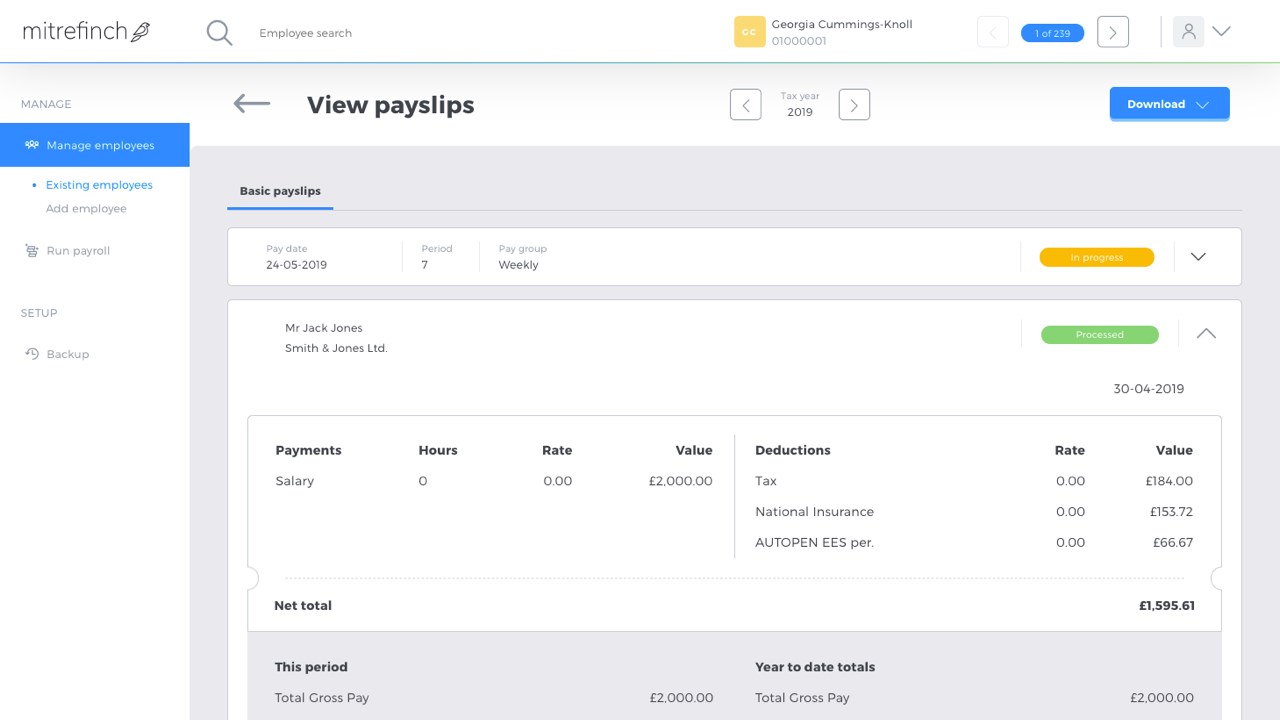The height and width of the screenshot is (720, 1280).
Task: Click the mitrefinch logo
Action: [x=86, y=32]
